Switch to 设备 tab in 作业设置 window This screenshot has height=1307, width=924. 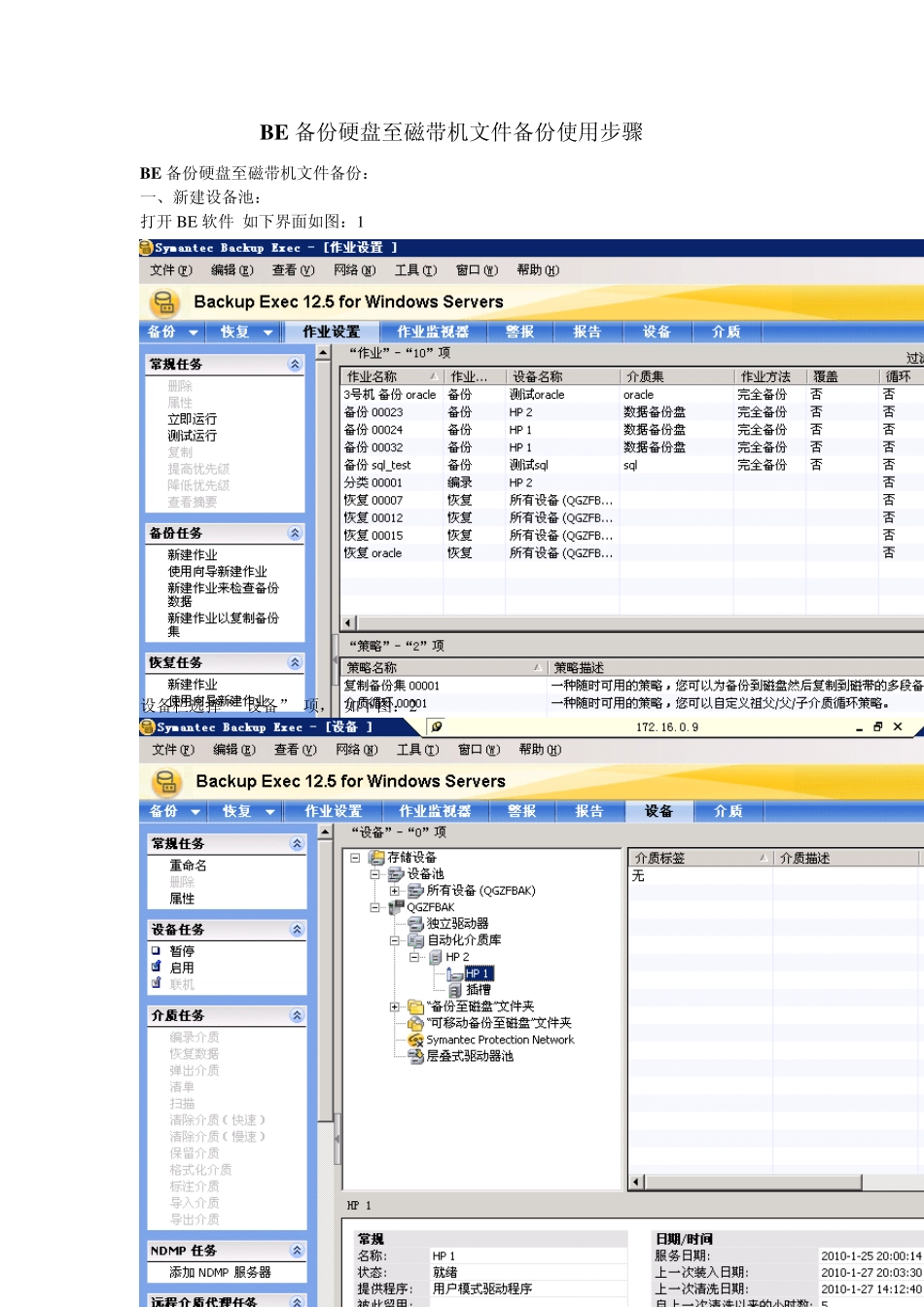pyautogui.click(x=657, y=332)
